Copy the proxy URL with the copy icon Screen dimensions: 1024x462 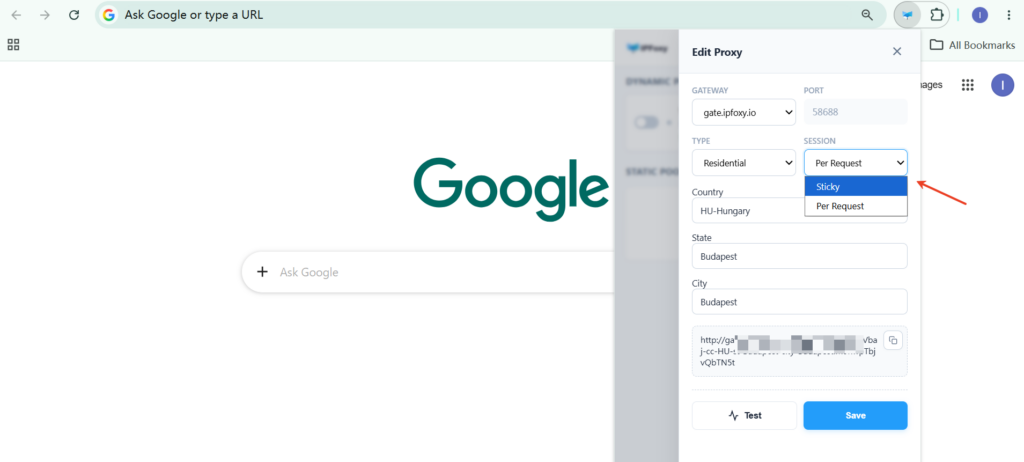(893, 340)
